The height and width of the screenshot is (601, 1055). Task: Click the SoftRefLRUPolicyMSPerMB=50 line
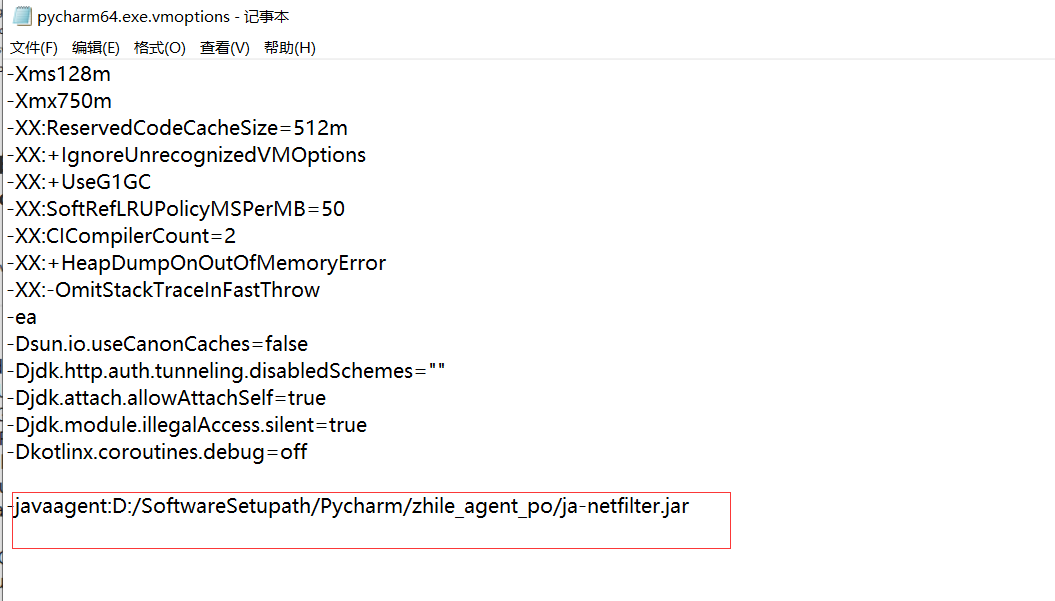176,209
